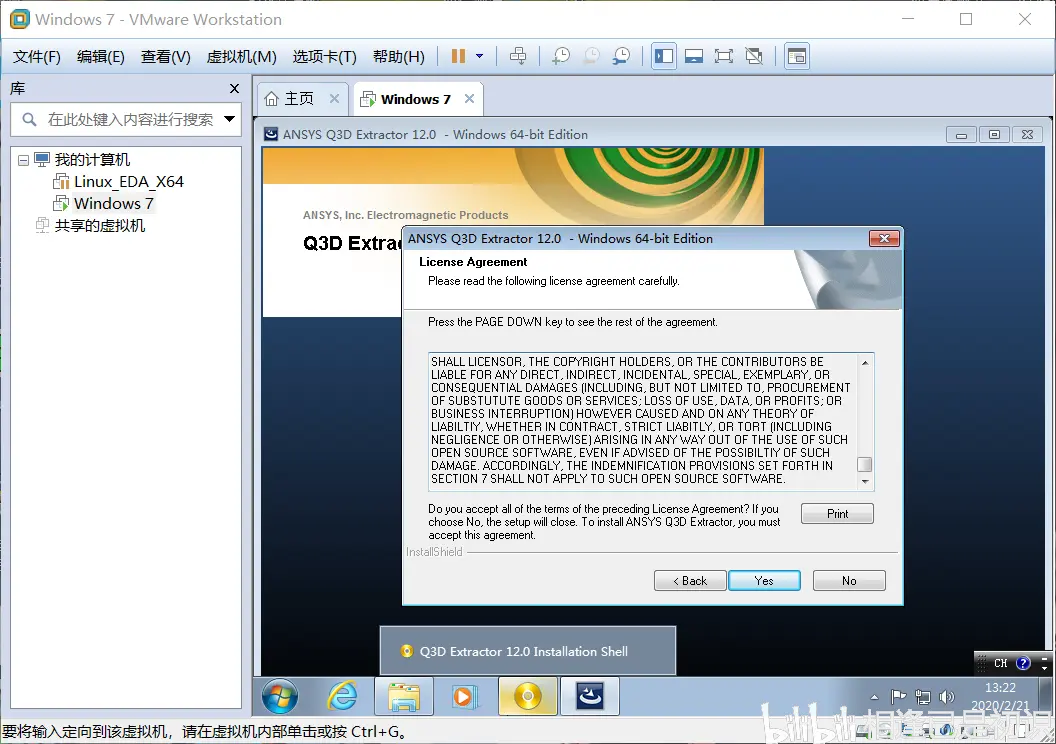Click the network tray icon
The height and width of the screenshot is (744, 1056).
pyautogui.click(x=923, y=697)
